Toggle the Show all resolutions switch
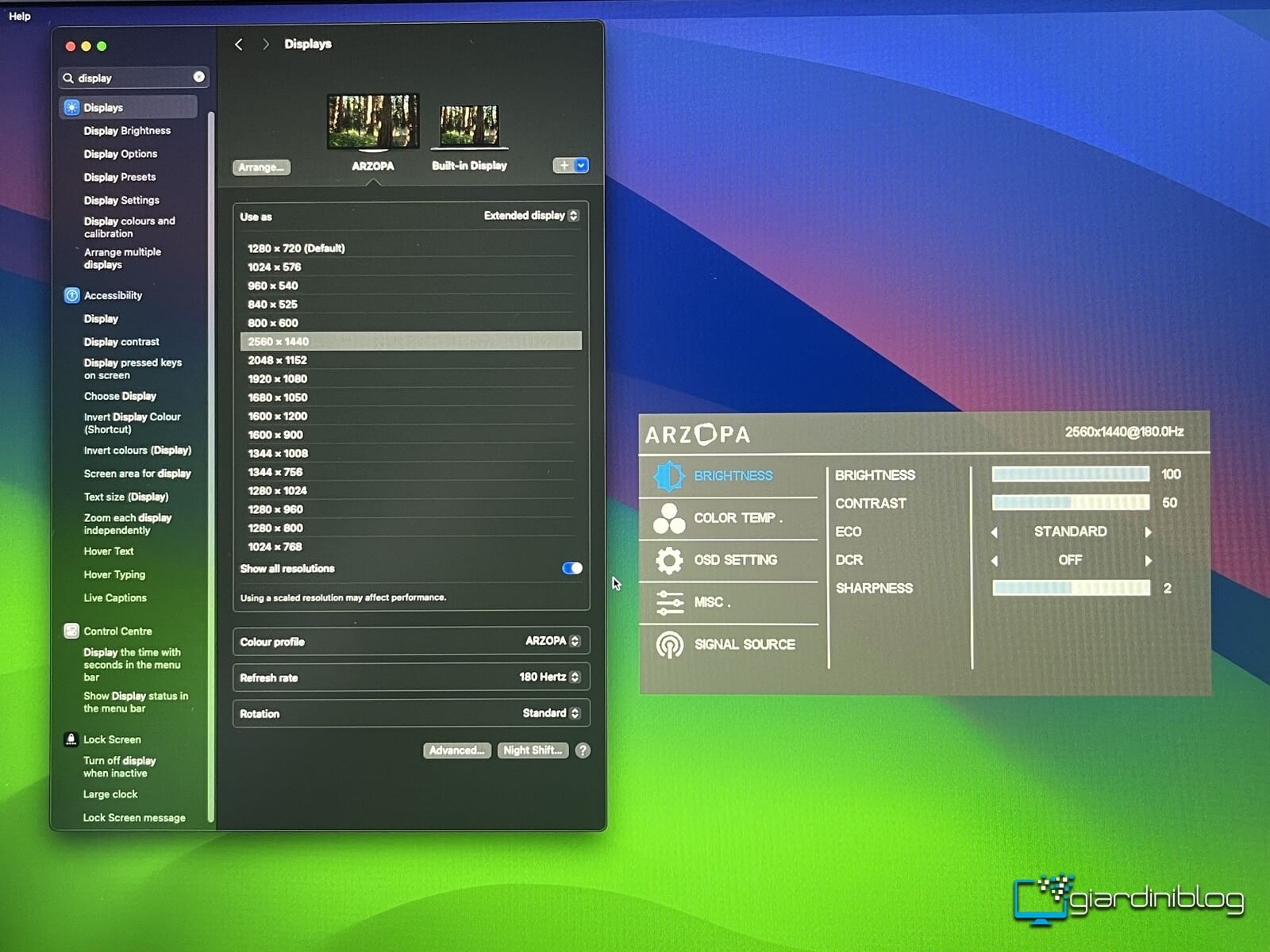The width and height of the screenshot is (1270, 952). [x=571, y=569]
